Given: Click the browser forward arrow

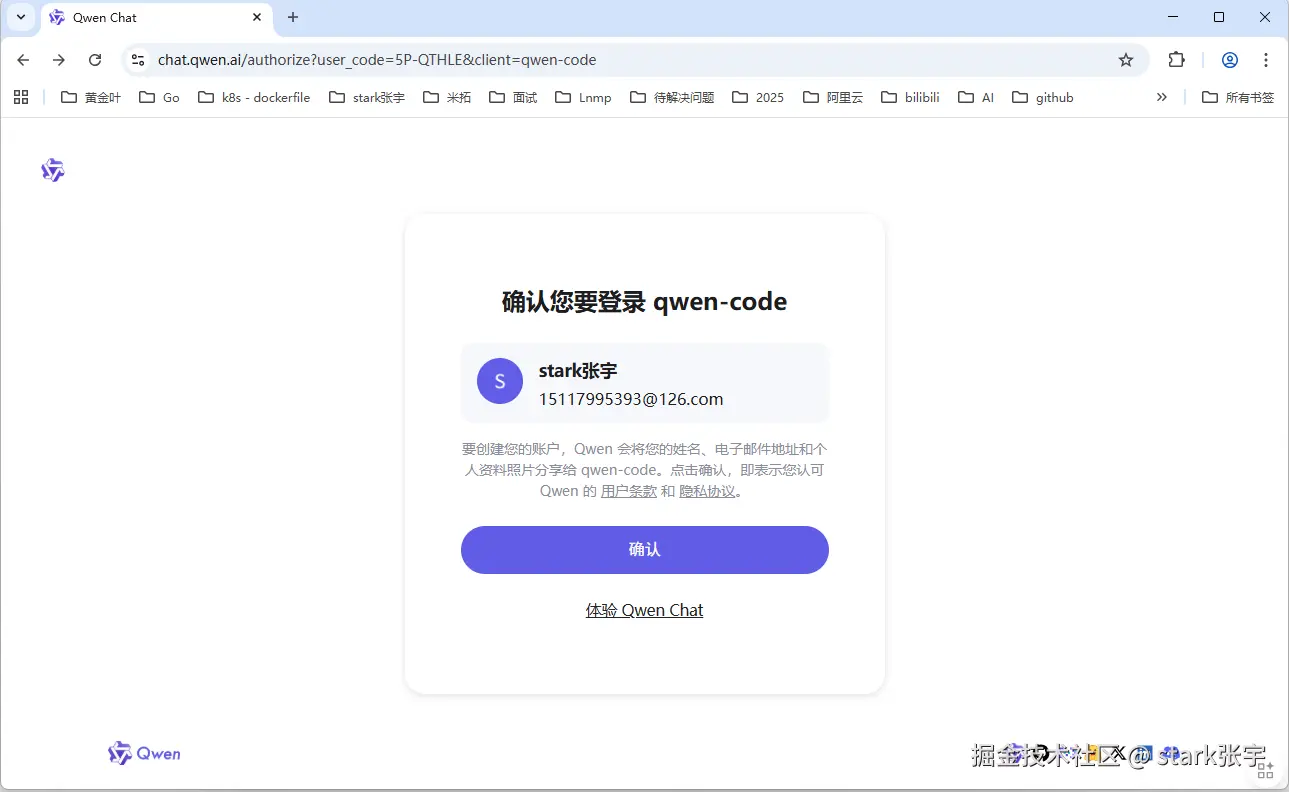Looking at the screenshot, I should click(x=58, y=60).
